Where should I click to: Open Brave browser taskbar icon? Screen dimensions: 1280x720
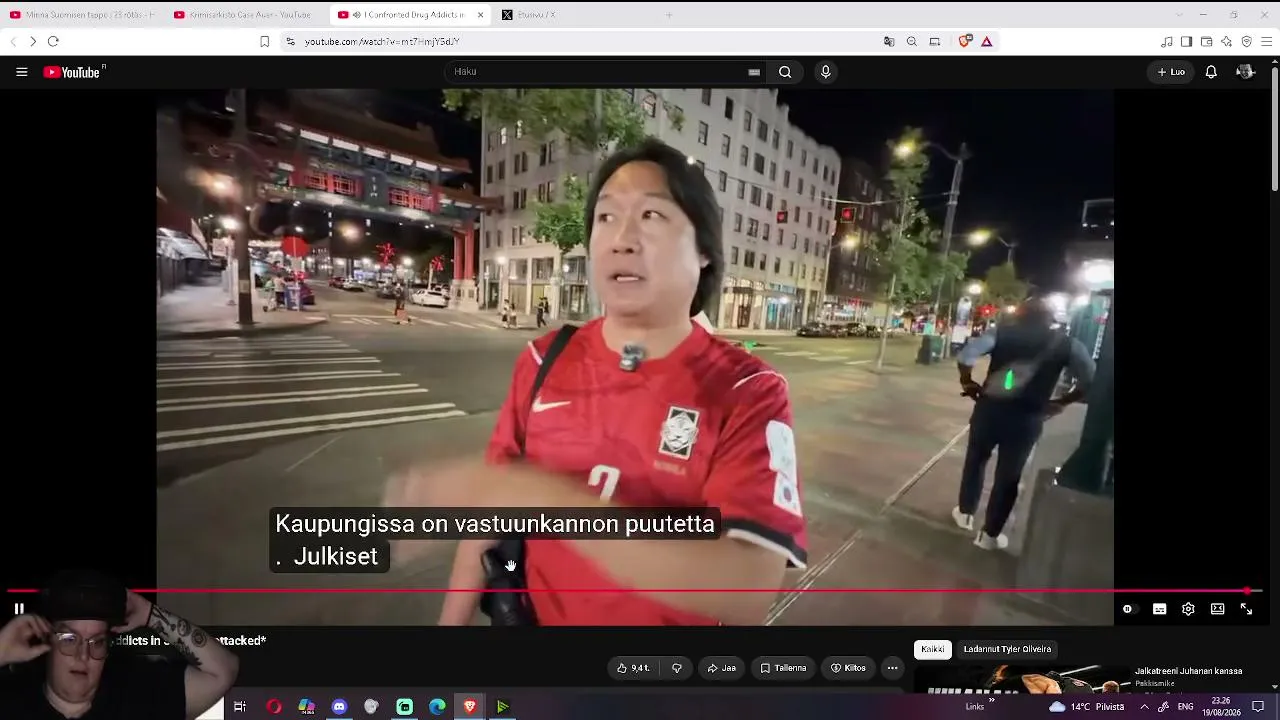point(470,707)
